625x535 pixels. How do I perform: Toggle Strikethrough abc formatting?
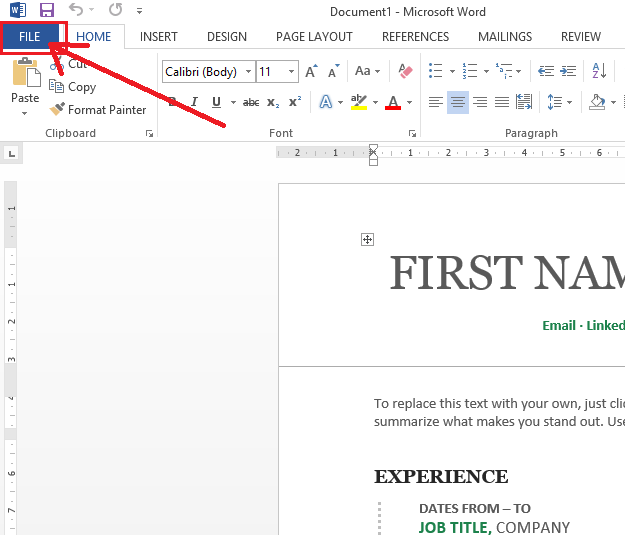point(251,102)
